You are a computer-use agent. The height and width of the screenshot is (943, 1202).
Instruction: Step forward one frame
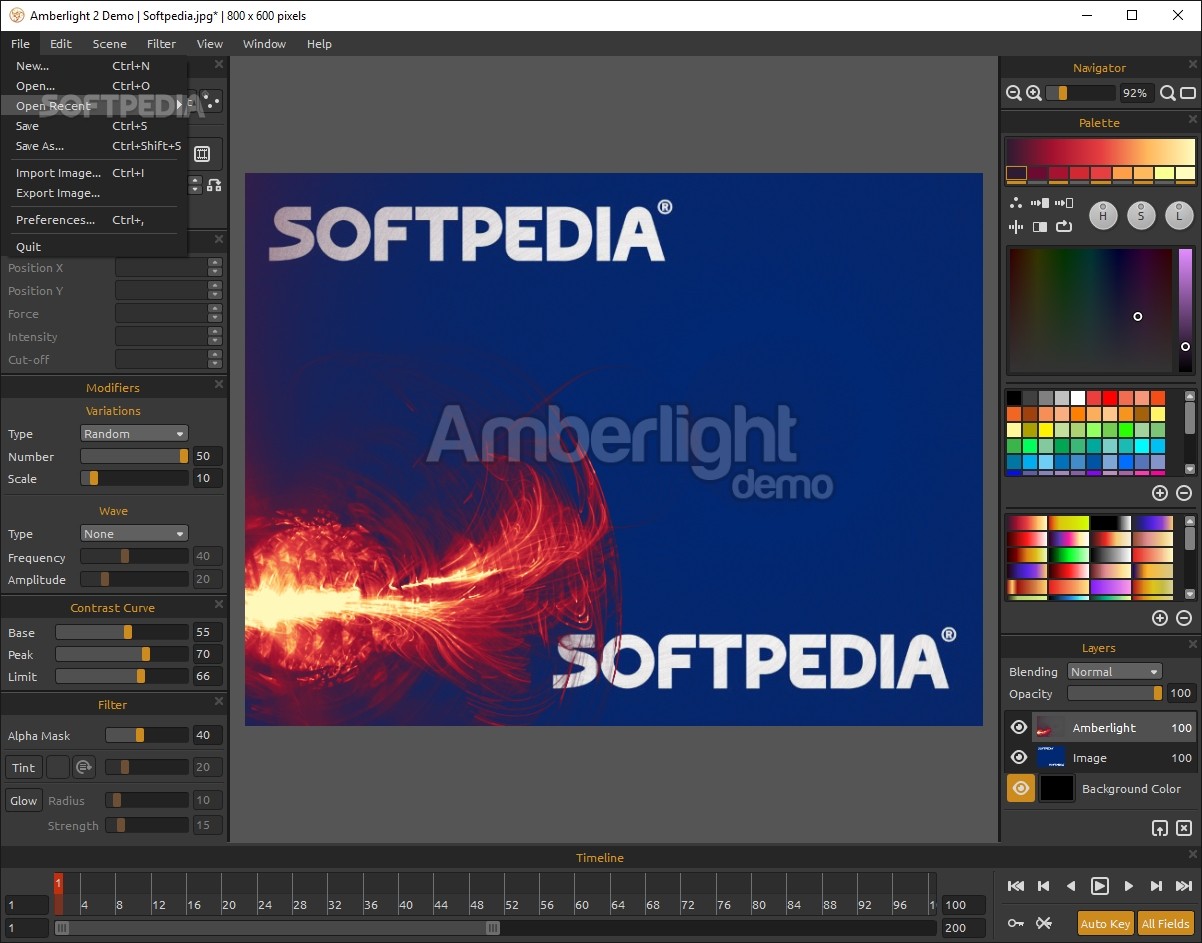1128,886
